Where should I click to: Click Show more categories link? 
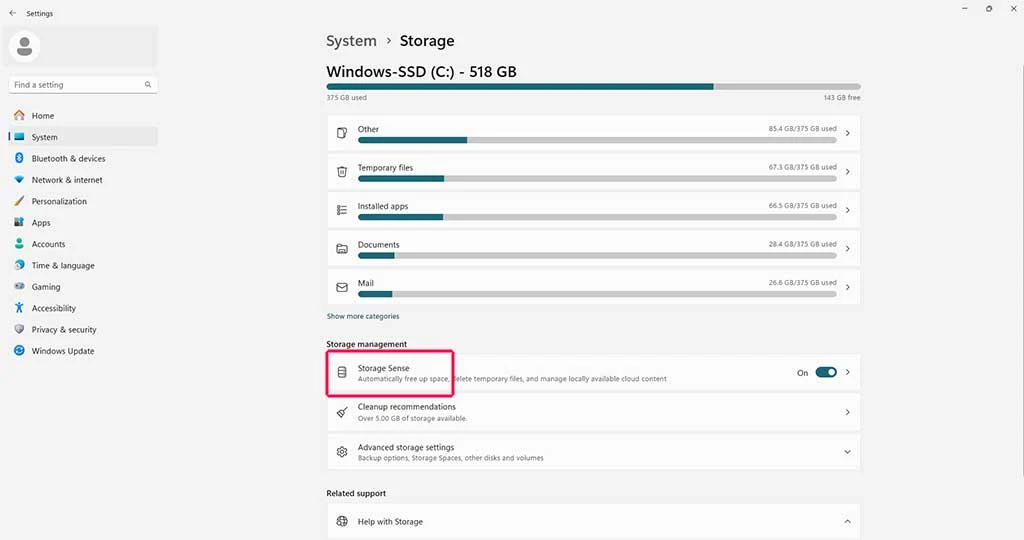[x=362, y=316]
